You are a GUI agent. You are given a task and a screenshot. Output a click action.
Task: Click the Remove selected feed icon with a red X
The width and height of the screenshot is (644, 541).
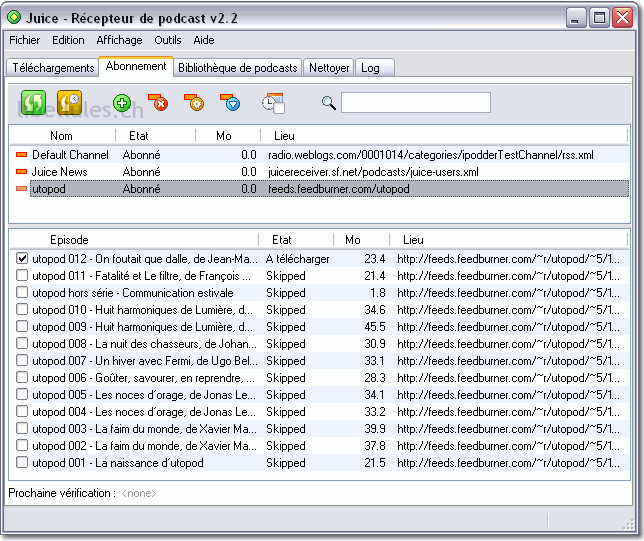(158, 103)
